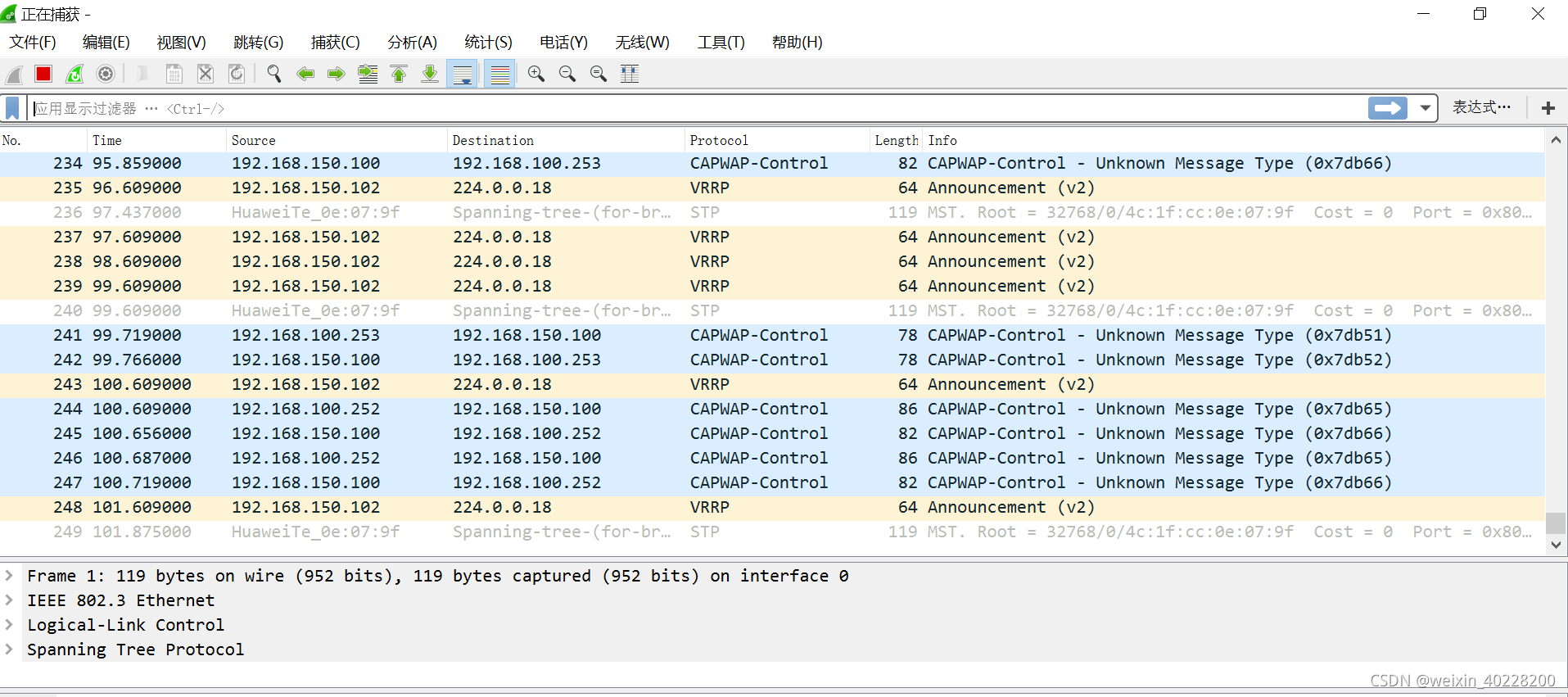
Task: Open the 视图(V) menu
Action: pyautogui.click(x=182, y=43)
